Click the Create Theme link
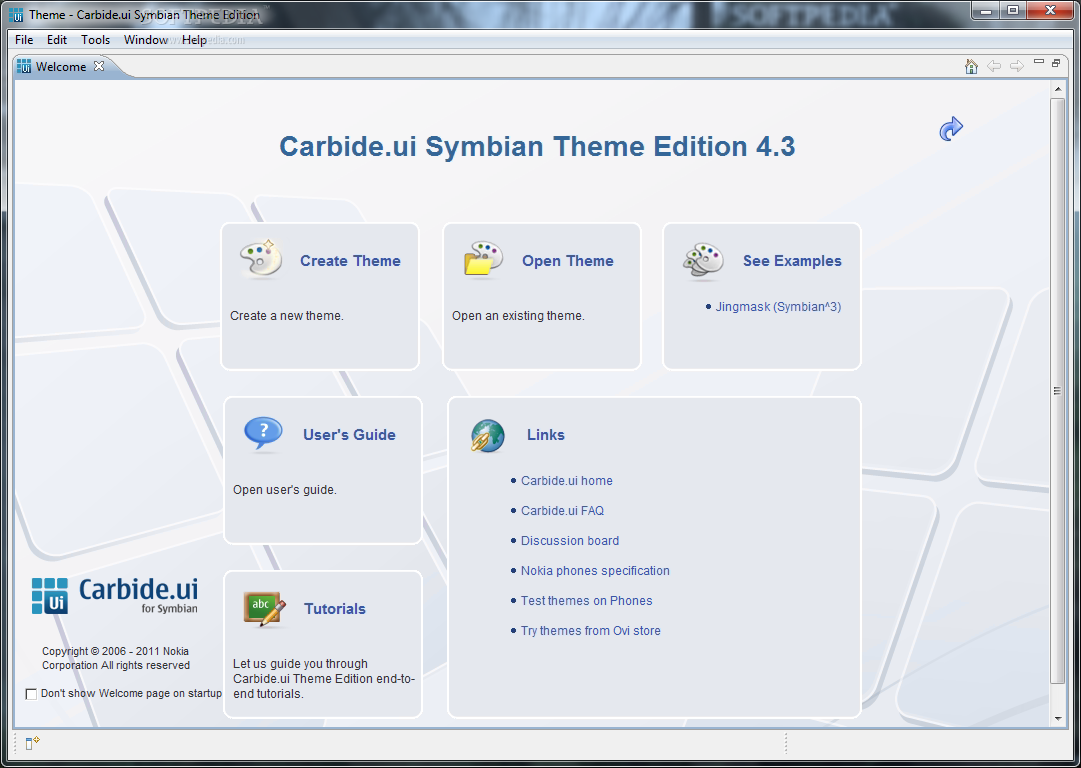Screen dimensions: 1081x768 point(350,261)
